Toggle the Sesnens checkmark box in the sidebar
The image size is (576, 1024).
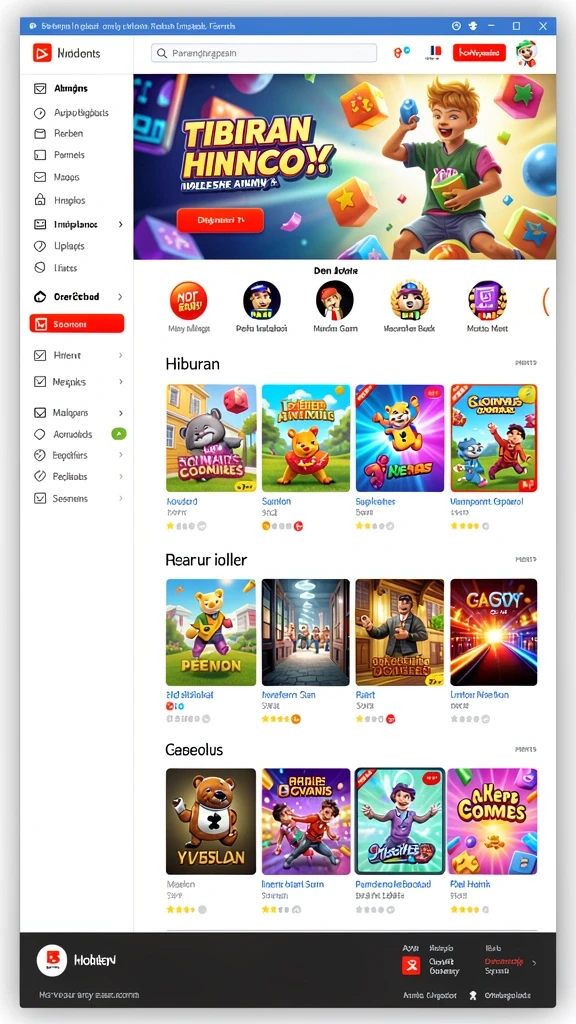tap(40, 498)
